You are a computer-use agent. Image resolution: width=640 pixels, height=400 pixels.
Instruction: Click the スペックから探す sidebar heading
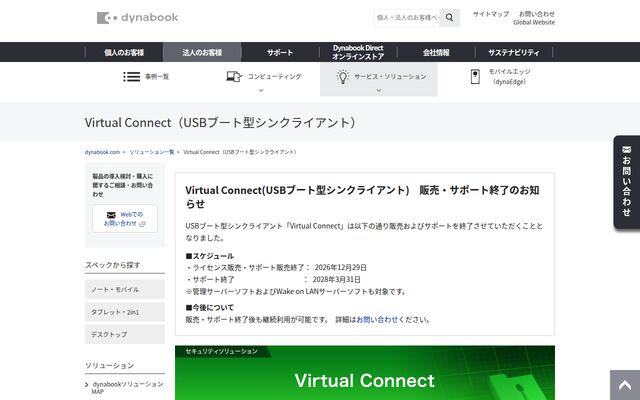[x=113, y=265]
